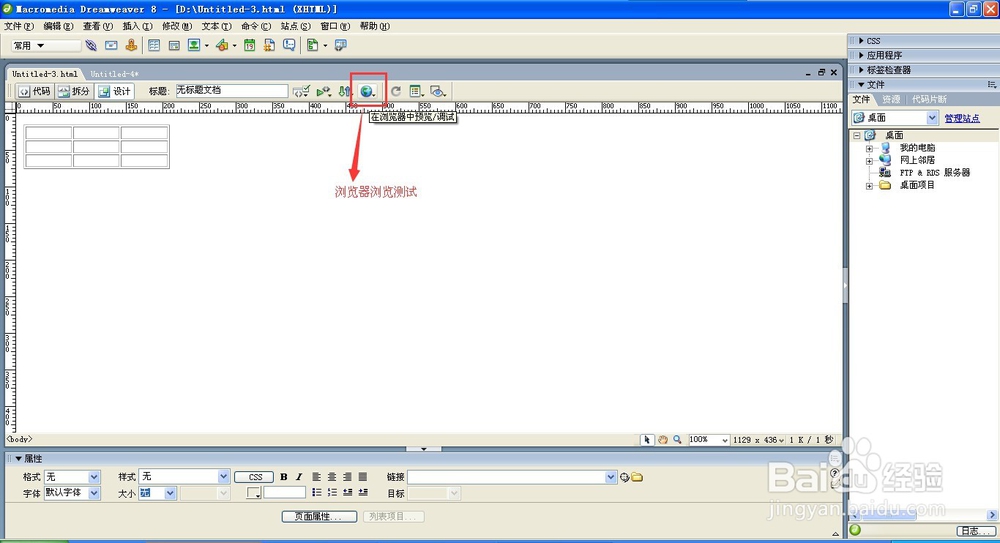The image size is (1000, 543).
Task: Align text center in properties
Action: (332, 477)
